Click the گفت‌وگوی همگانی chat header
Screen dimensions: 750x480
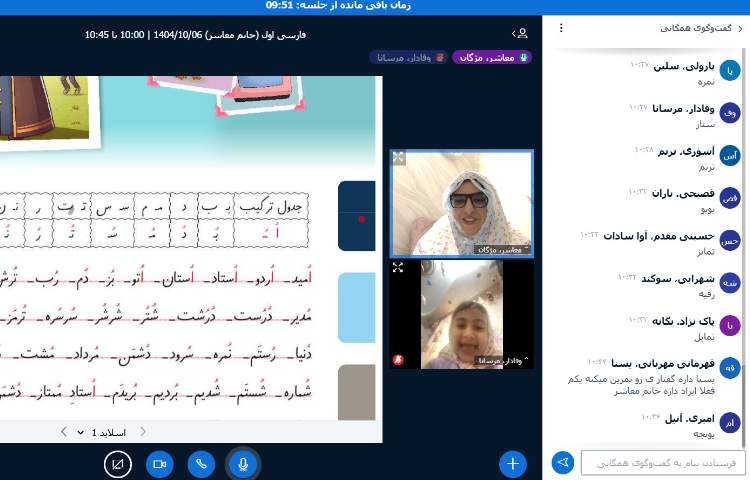point(696,28)
